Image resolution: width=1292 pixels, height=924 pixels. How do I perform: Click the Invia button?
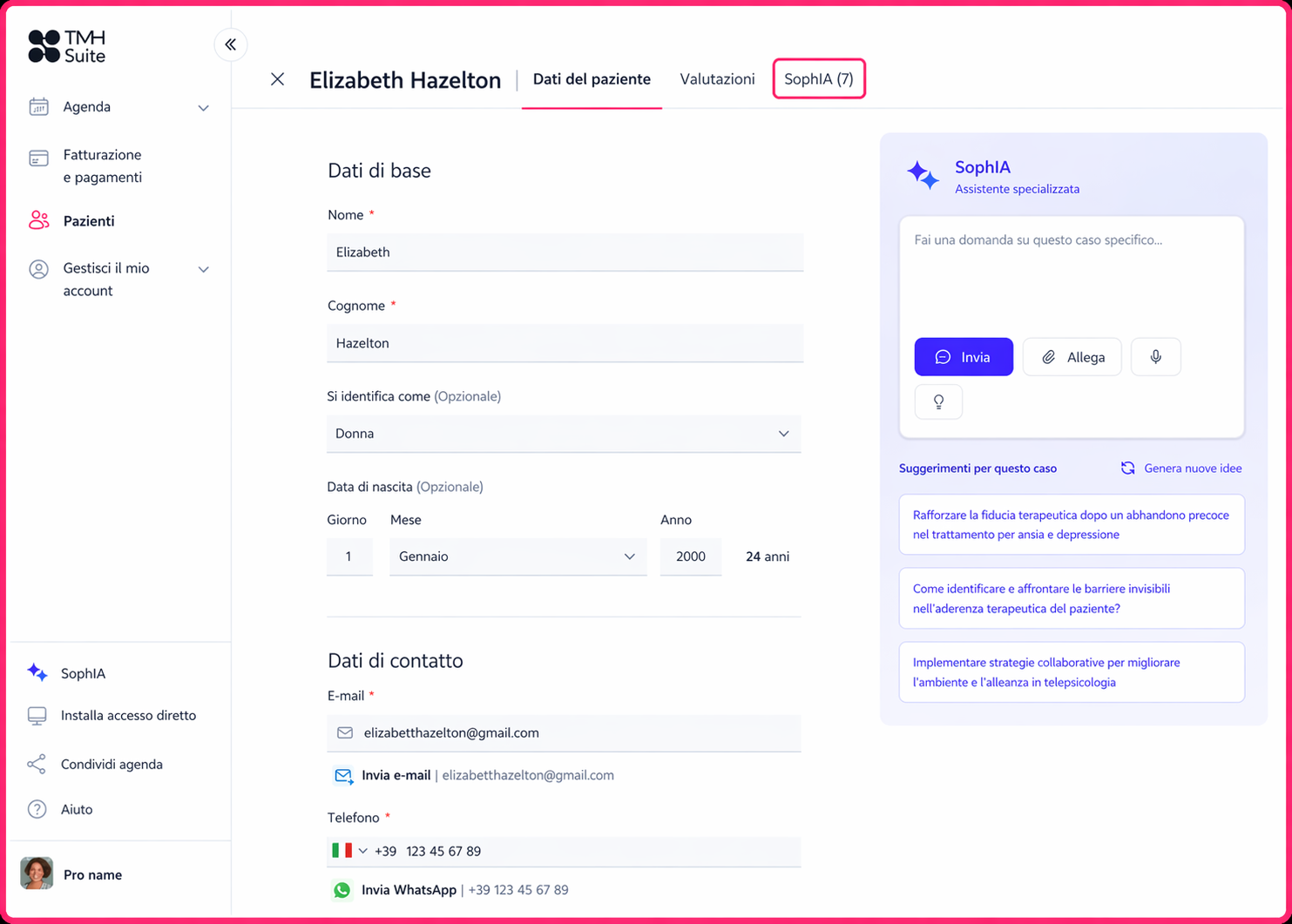pyautogui.click(x=964, y=357)
